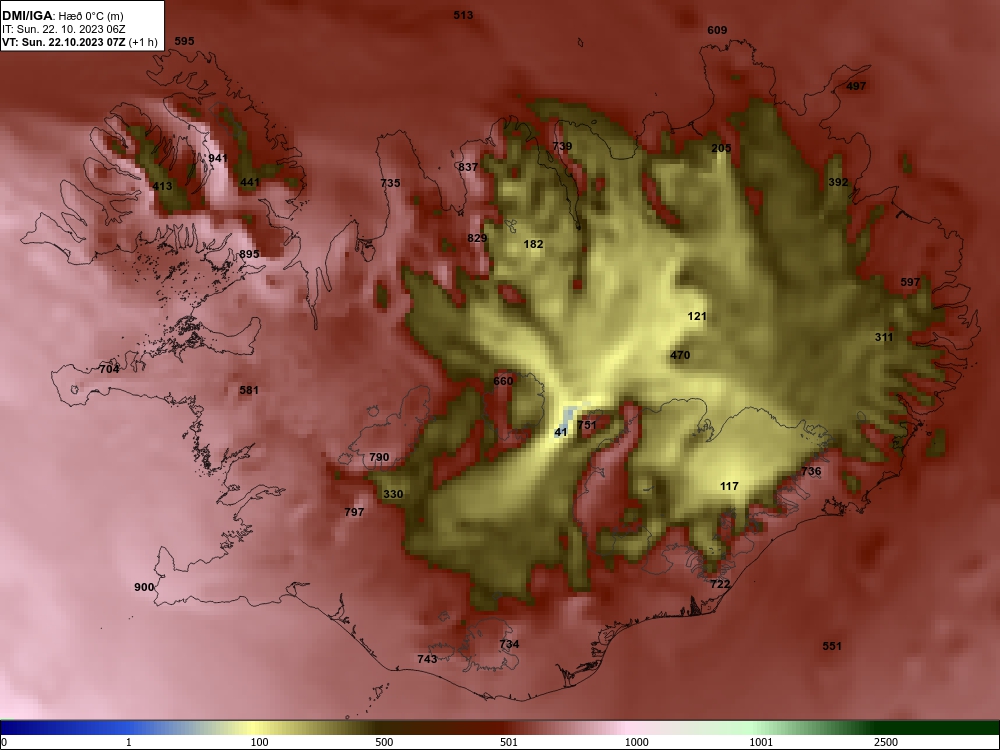The height and width of the screenshot is (750, 1000).
Task: Click the value 470 on the map
Action: [x=680, y=355]
